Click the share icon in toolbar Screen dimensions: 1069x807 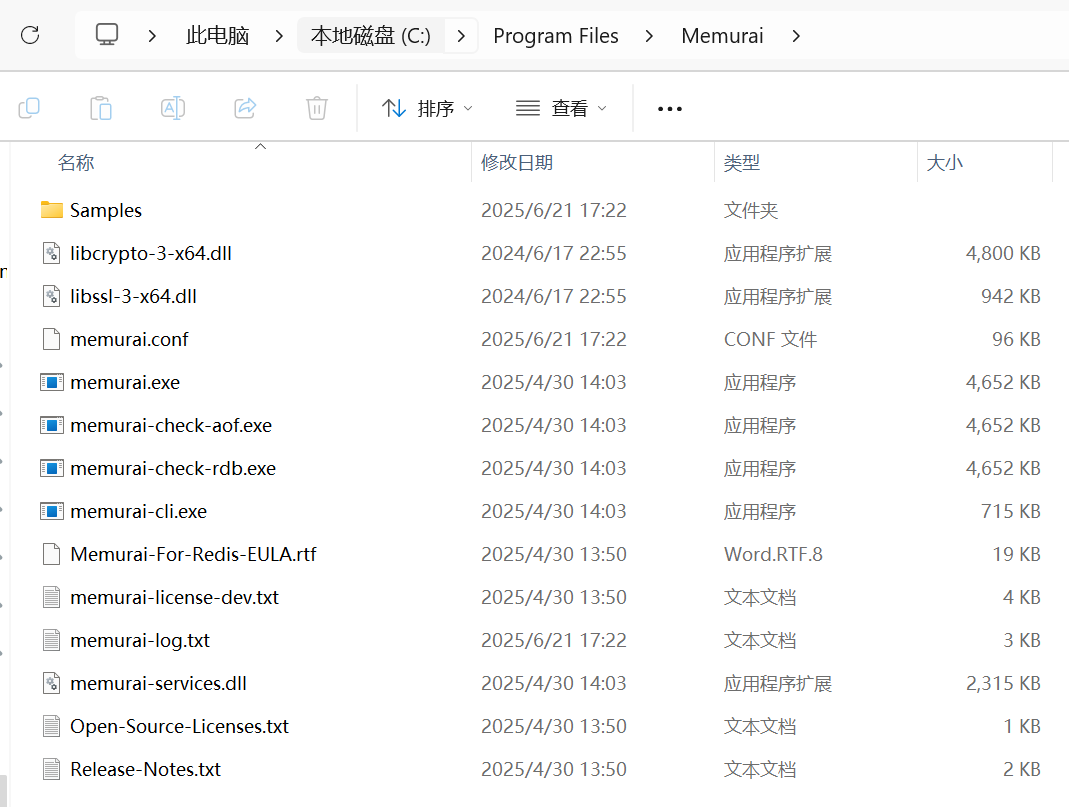pyautogui.click(x=245, y=108)
